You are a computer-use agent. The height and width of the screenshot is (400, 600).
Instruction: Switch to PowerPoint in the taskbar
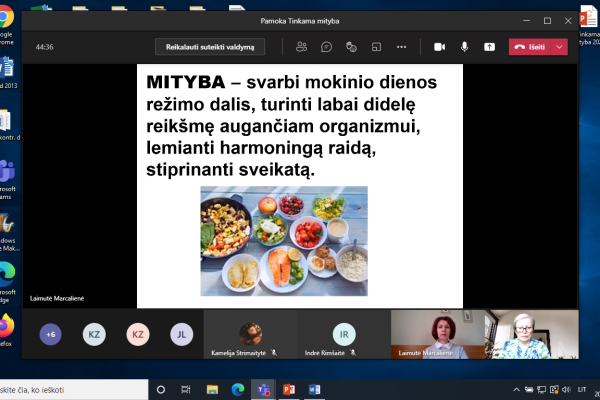point(289,390)
